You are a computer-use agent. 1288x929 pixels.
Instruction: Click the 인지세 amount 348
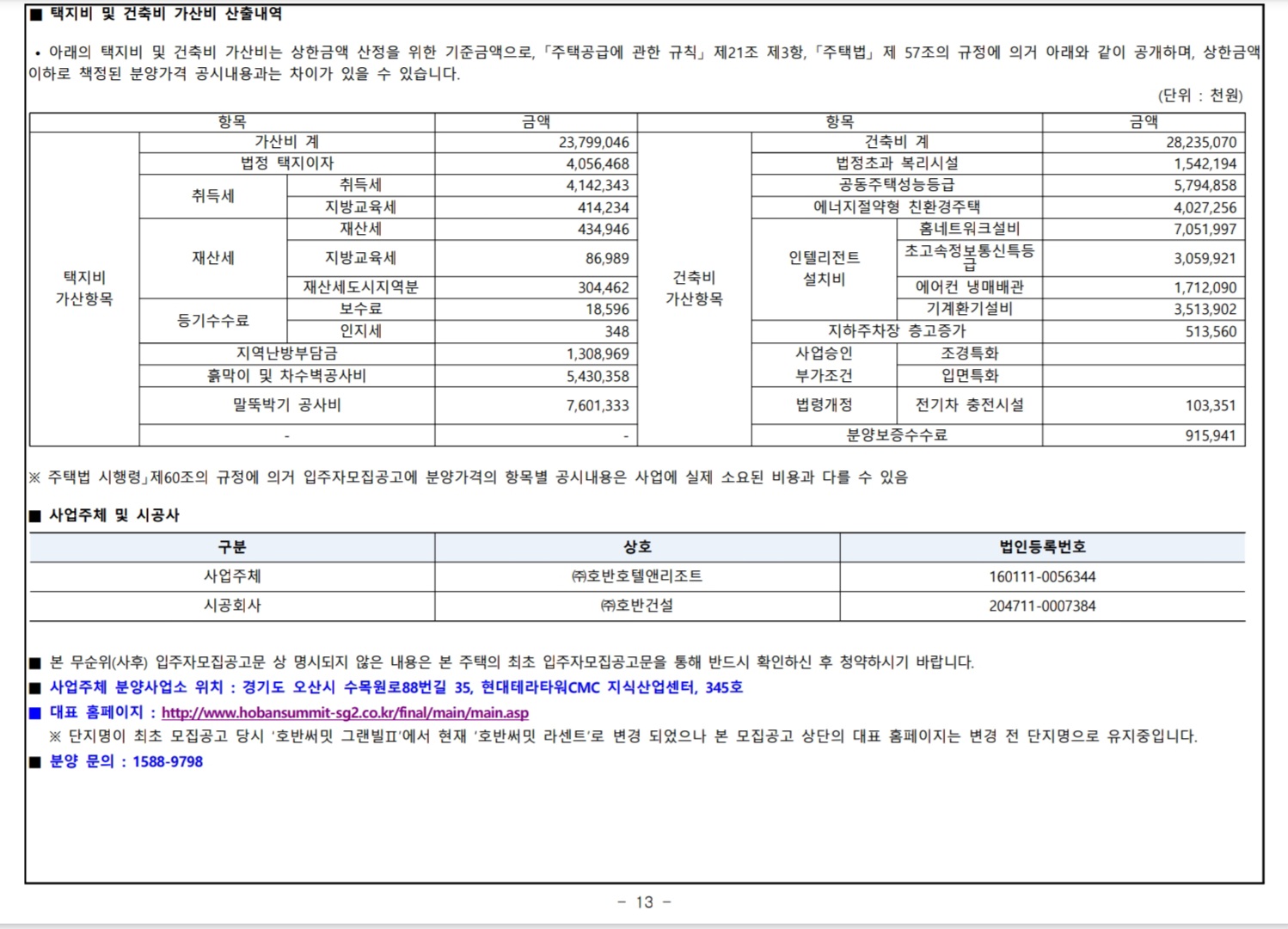coord(616,331)
